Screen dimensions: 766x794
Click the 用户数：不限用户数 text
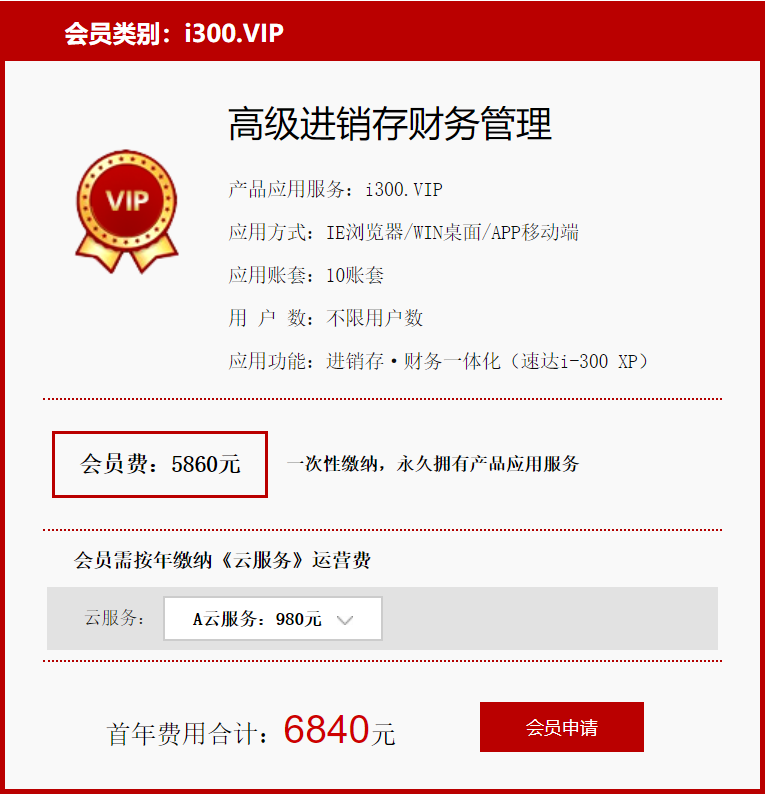(326, 319)
